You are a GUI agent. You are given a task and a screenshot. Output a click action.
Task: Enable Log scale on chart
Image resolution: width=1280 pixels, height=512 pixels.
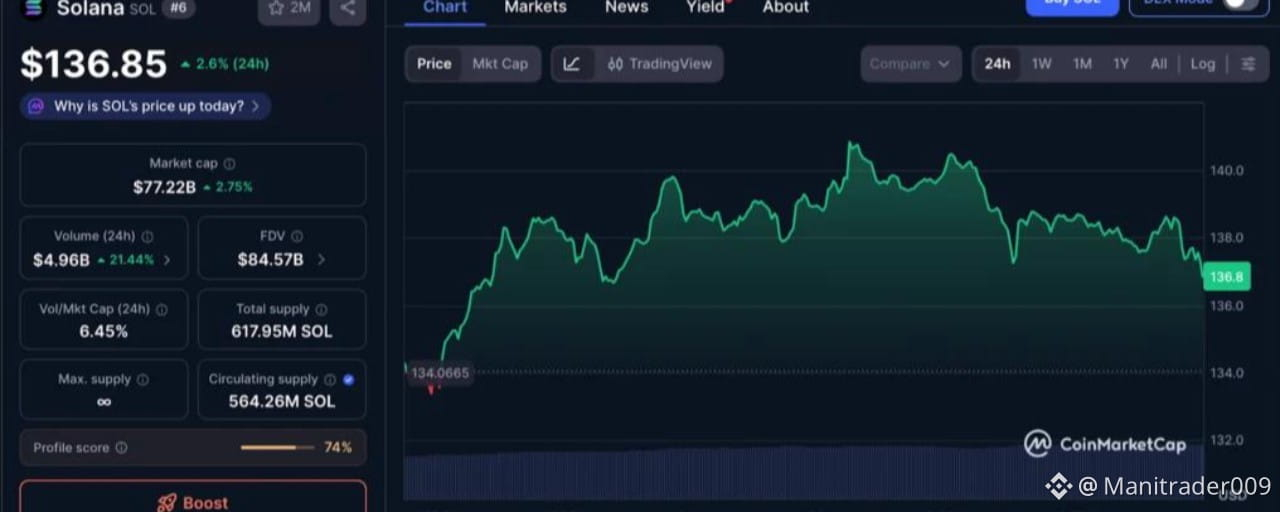coord(1202,64)
